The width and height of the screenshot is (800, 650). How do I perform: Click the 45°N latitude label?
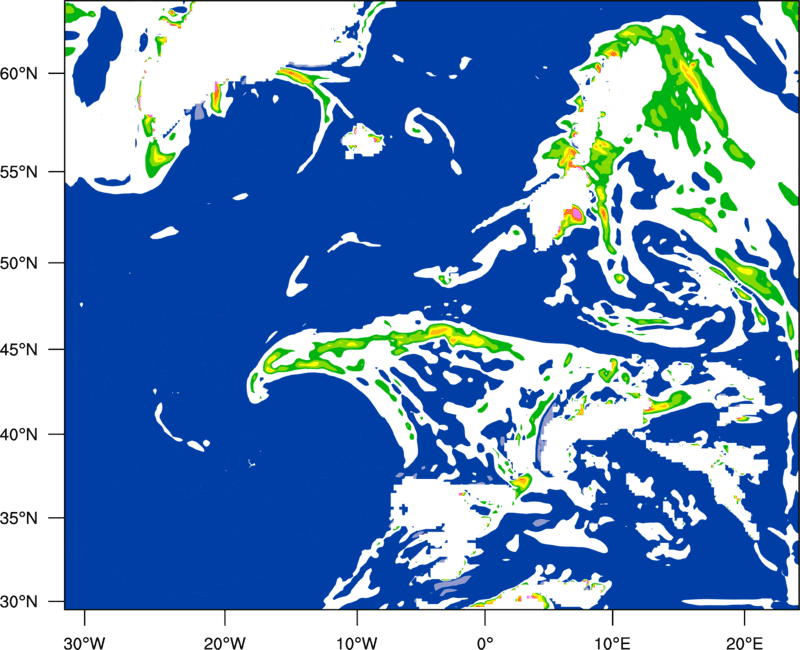click(19, 349)
